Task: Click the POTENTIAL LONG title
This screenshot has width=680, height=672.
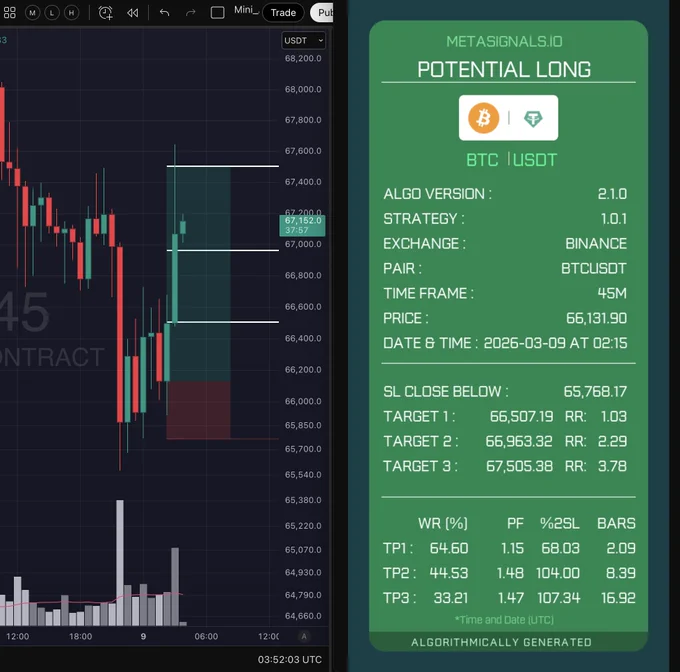Action: tap(504, 69)
